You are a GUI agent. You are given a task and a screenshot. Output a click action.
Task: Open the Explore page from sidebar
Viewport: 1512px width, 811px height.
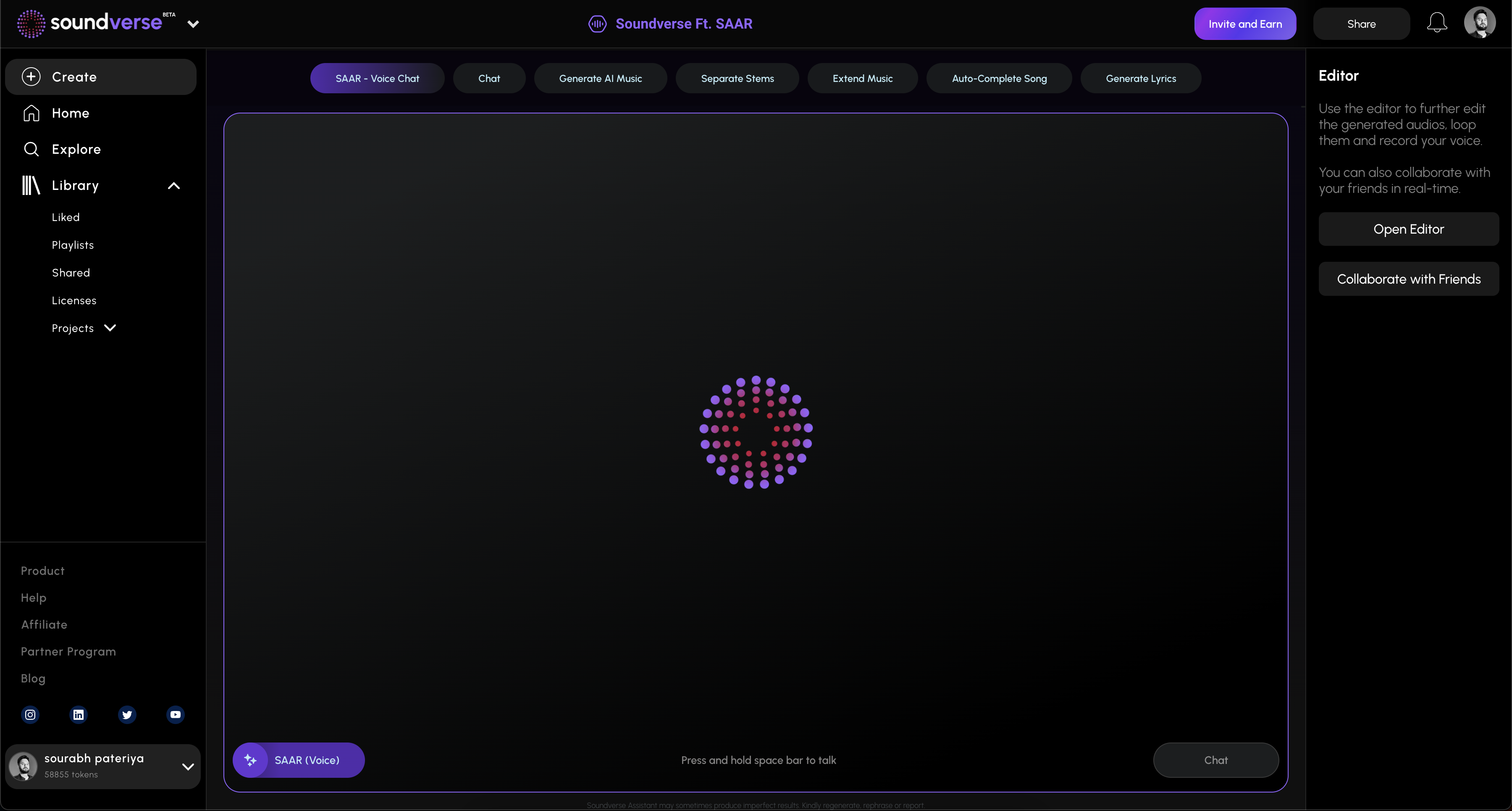(x=76, y=149)
